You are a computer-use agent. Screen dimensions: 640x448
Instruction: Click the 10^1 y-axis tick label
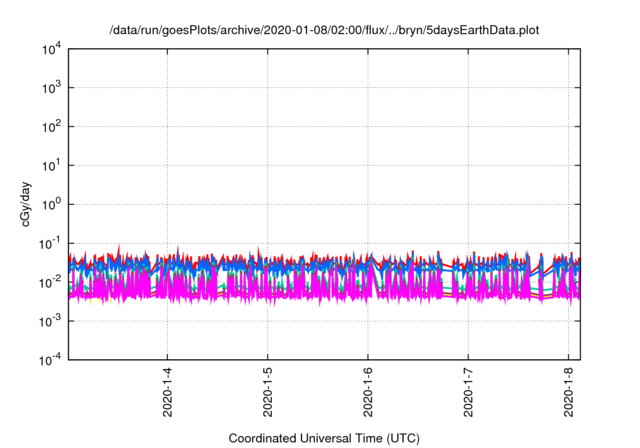[51, 165]
